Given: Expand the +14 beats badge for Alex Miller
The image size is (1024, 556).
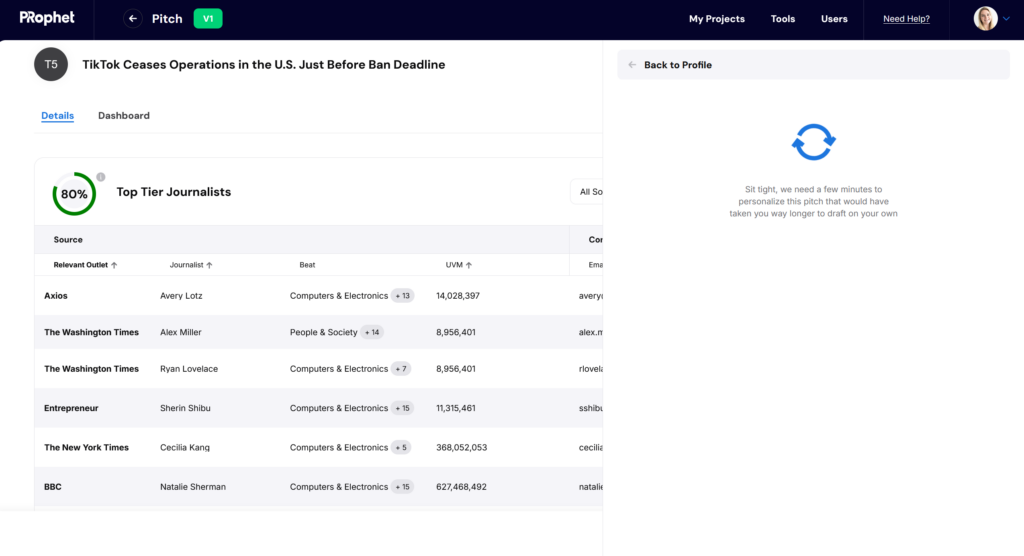Looking at the screenshot, I should [372, 332].
